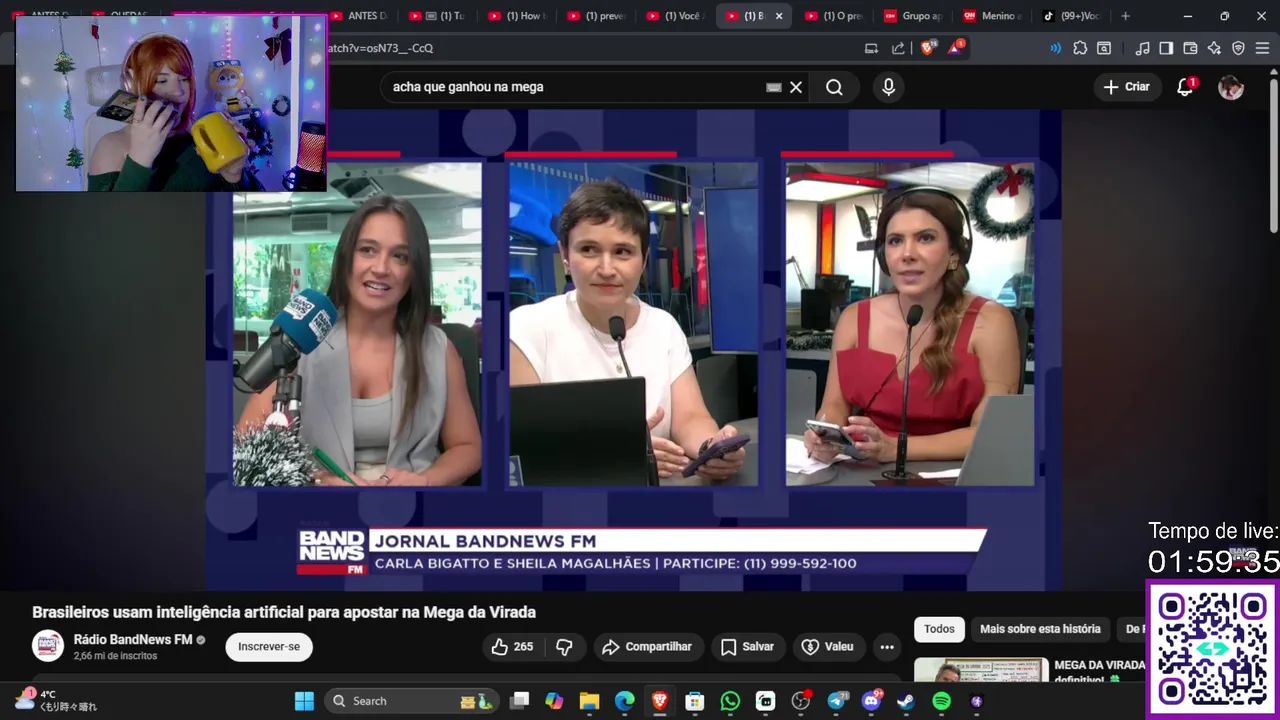Click the Valeu thanks button

click(828, 647)
